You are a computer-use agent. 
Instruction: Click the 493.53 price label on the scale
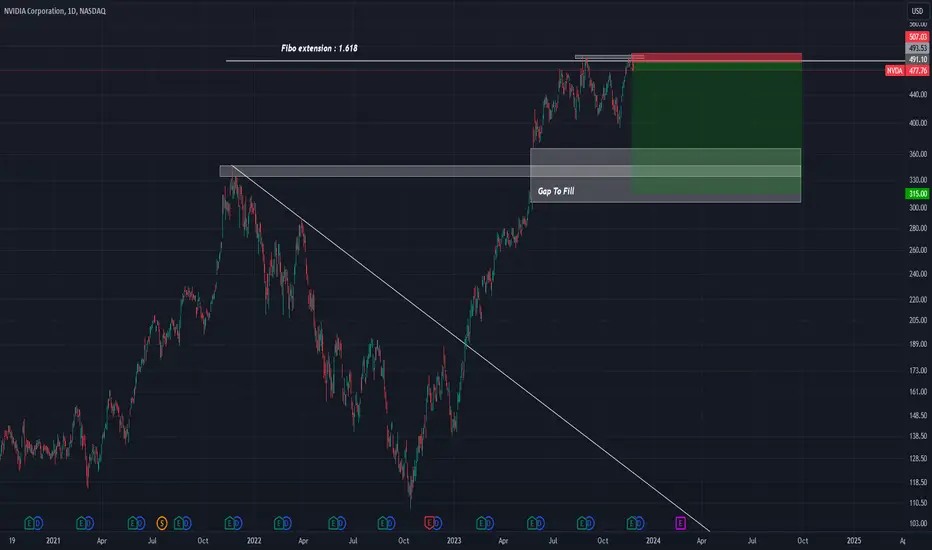tap(917, 48)
